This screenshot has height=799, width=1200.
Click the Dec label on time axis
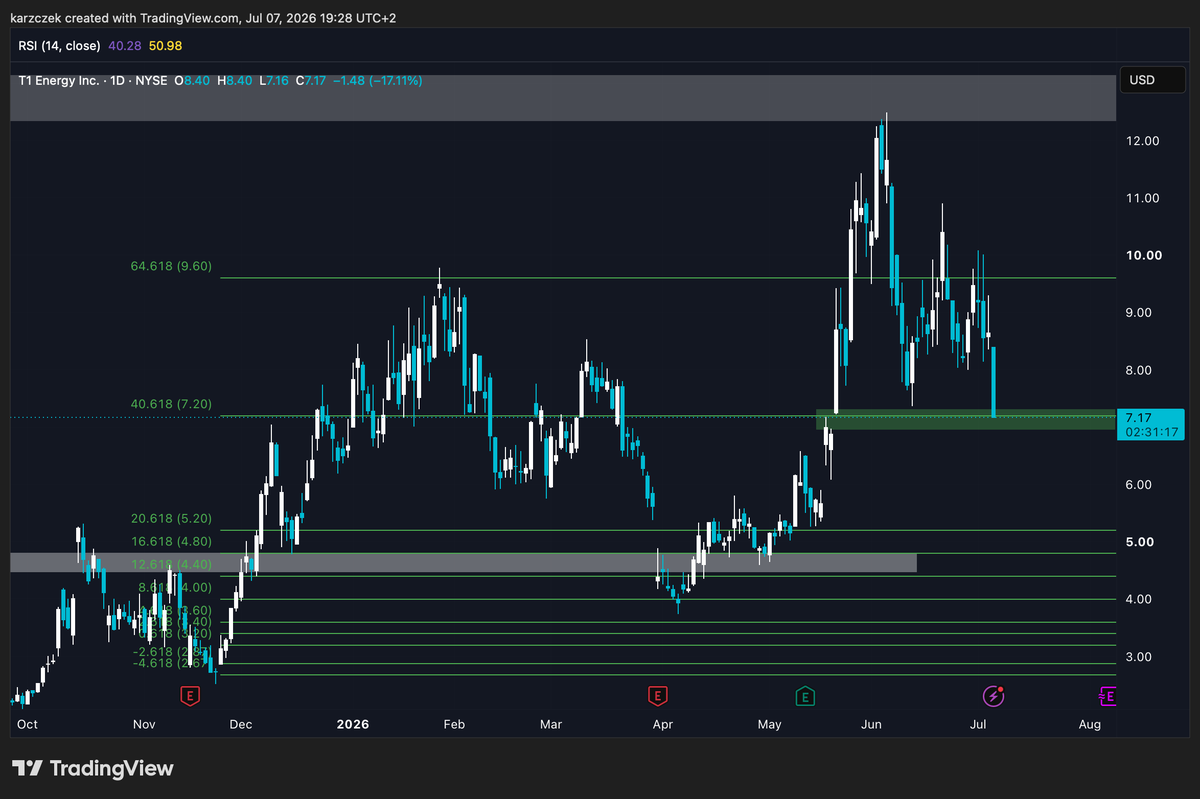pyautogui.click(x=243, y=724)
